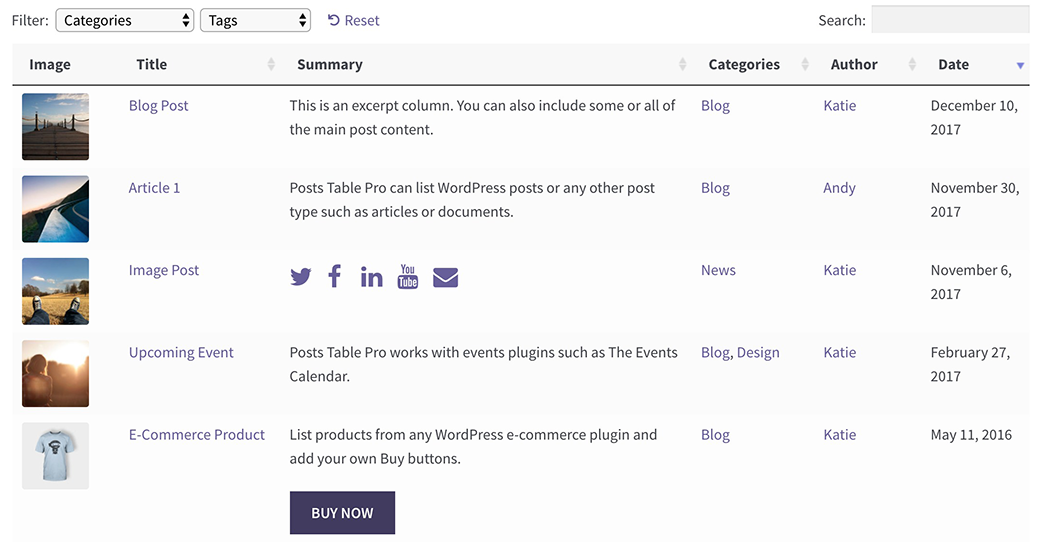Click the email envelope icon

[x=445, y=277]
